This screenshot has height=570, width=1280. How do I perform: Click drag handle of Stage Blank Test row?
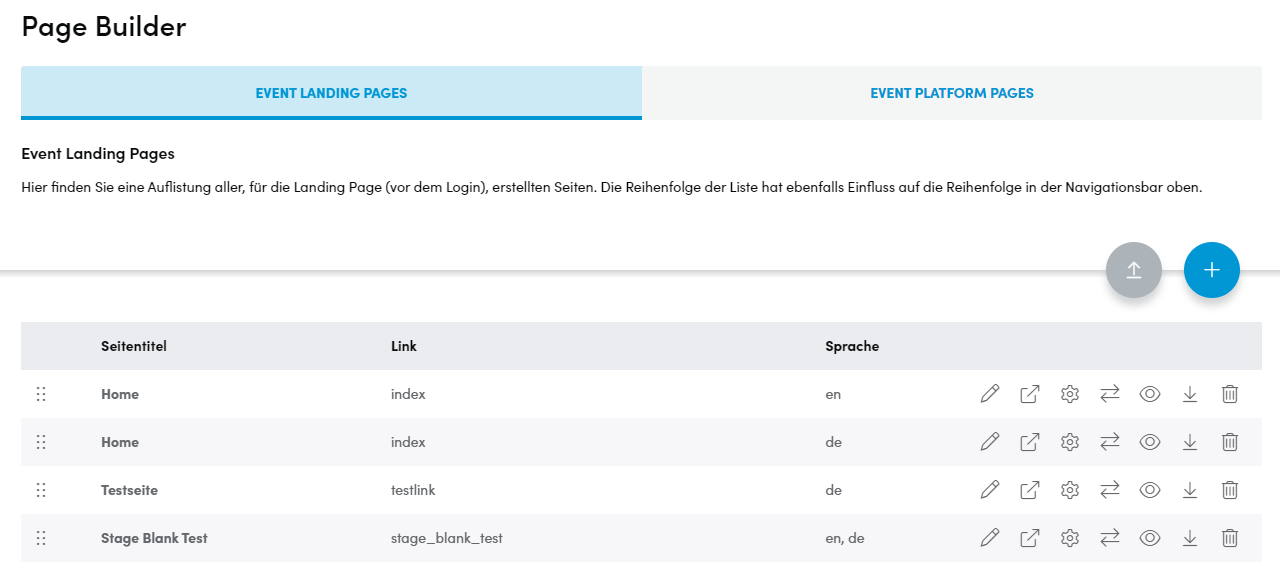41,538
